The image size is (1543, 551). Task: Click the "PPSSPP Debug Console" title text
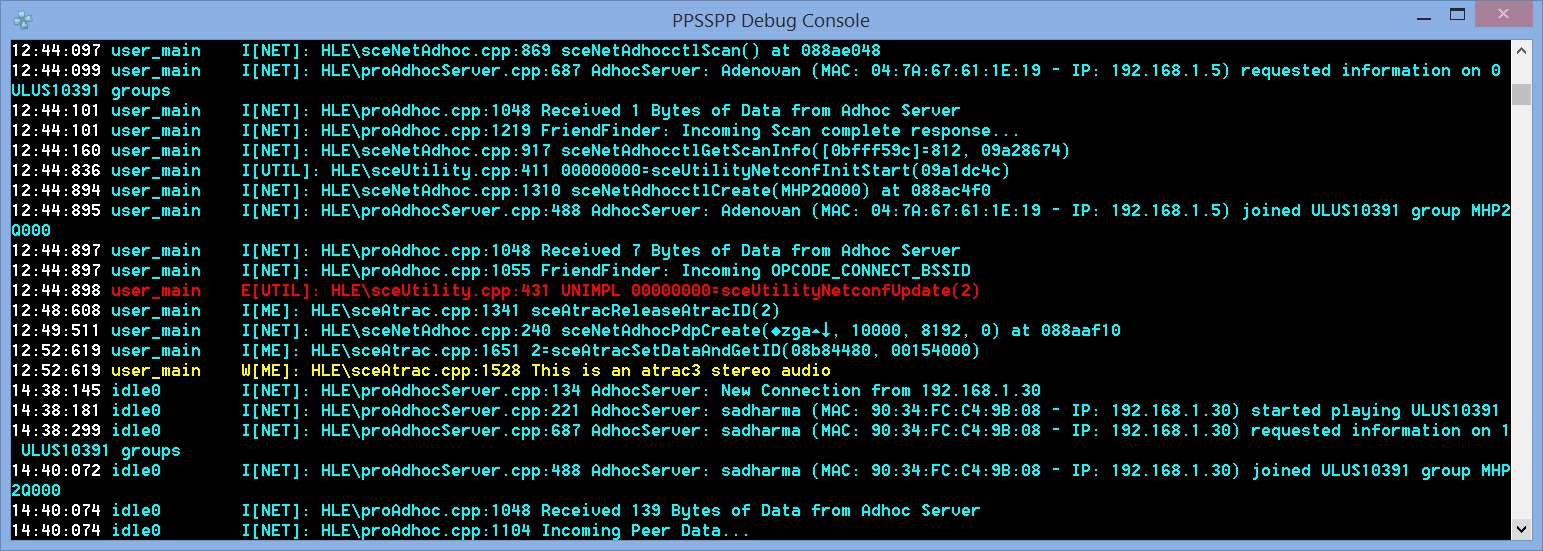(x=770, y=20)
